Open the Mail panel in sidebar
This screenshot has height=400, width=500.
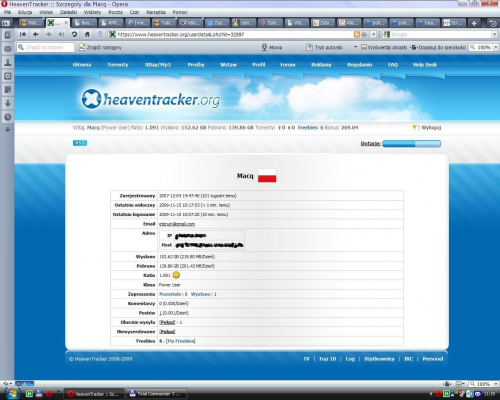point(8,49)
